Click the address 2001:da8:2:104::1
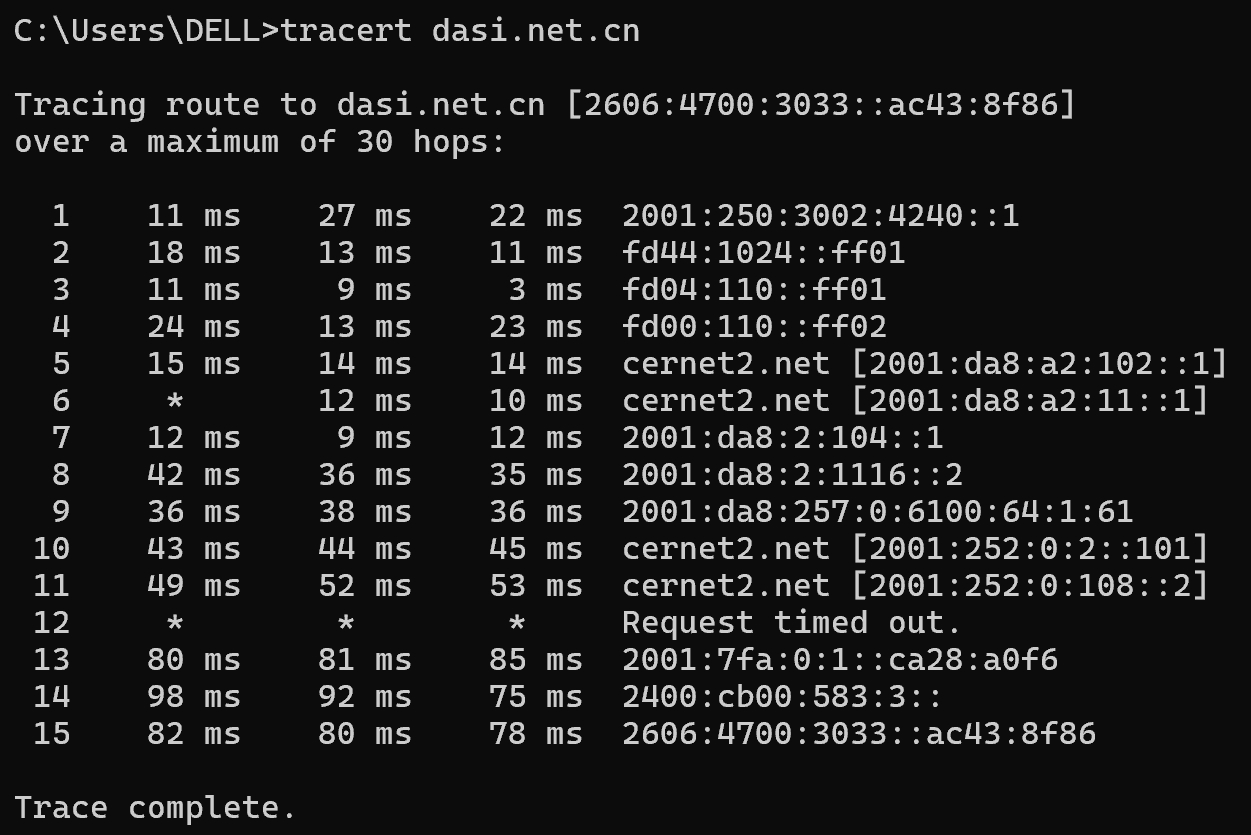The height and width of the screenshot is (835, 1251). [x=782, y=438]
